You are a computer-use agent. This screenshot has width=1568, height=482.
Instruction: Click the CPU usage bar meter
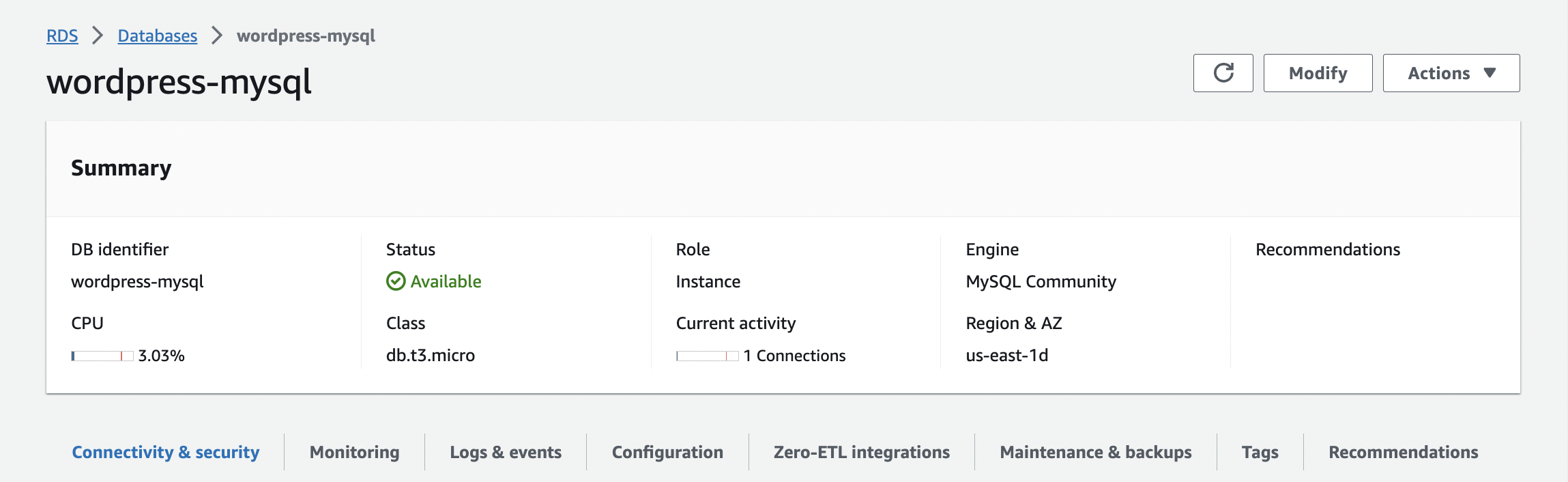[102, 356]
